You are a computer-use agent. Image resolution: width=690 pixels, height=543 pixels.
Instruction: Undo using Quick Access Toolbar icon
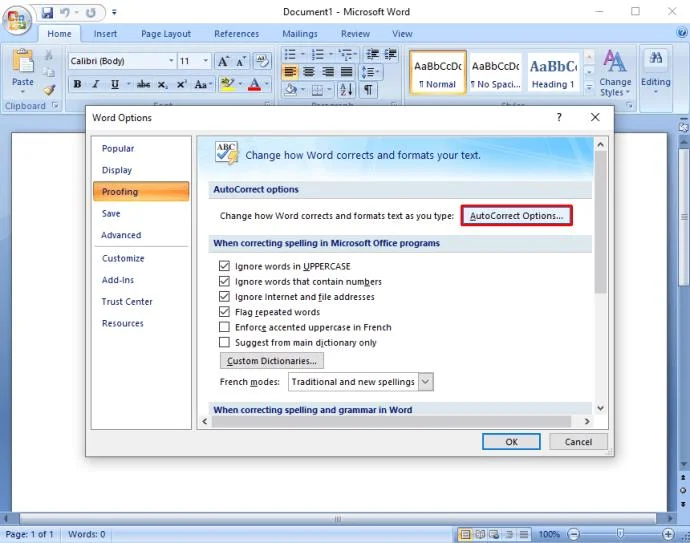[65, 12]
